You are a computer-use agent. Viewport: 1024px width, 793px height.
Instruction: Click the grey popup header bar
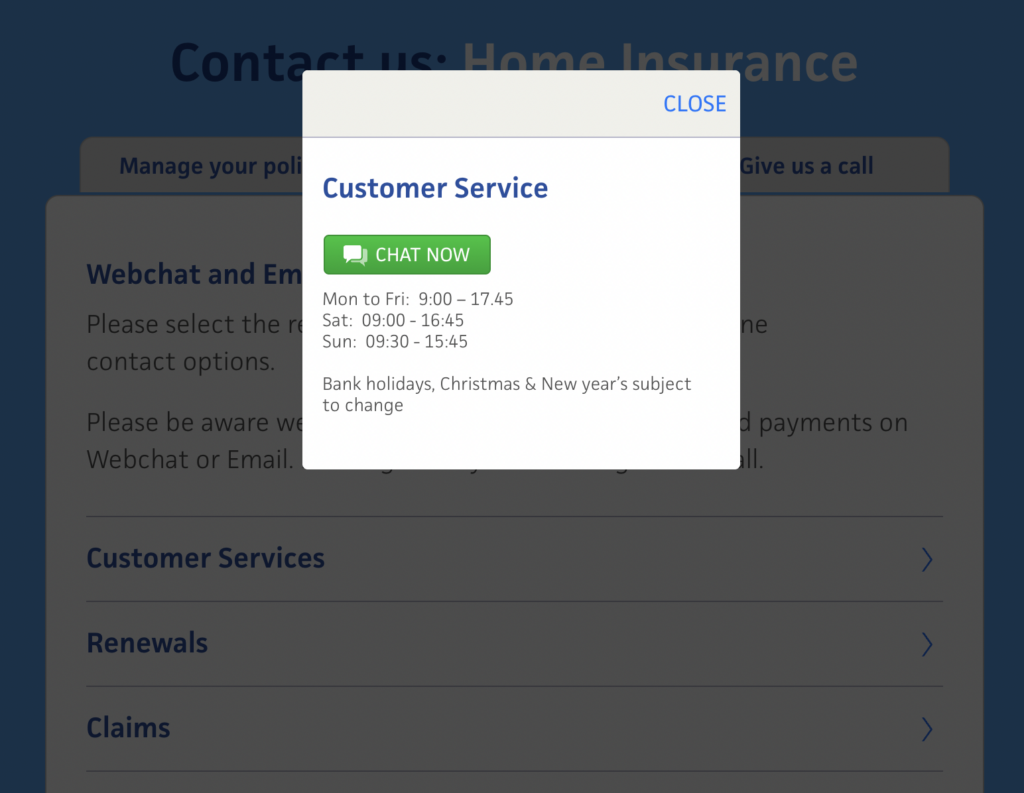pos(480,104)
